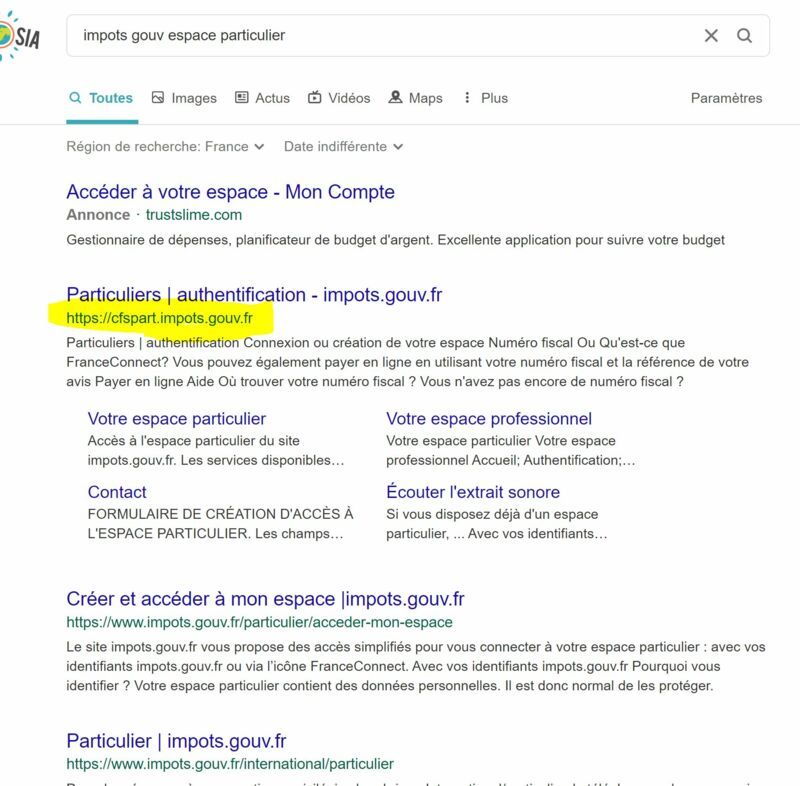
Task: Open the Contact sitelink
Action: (117, 492)
